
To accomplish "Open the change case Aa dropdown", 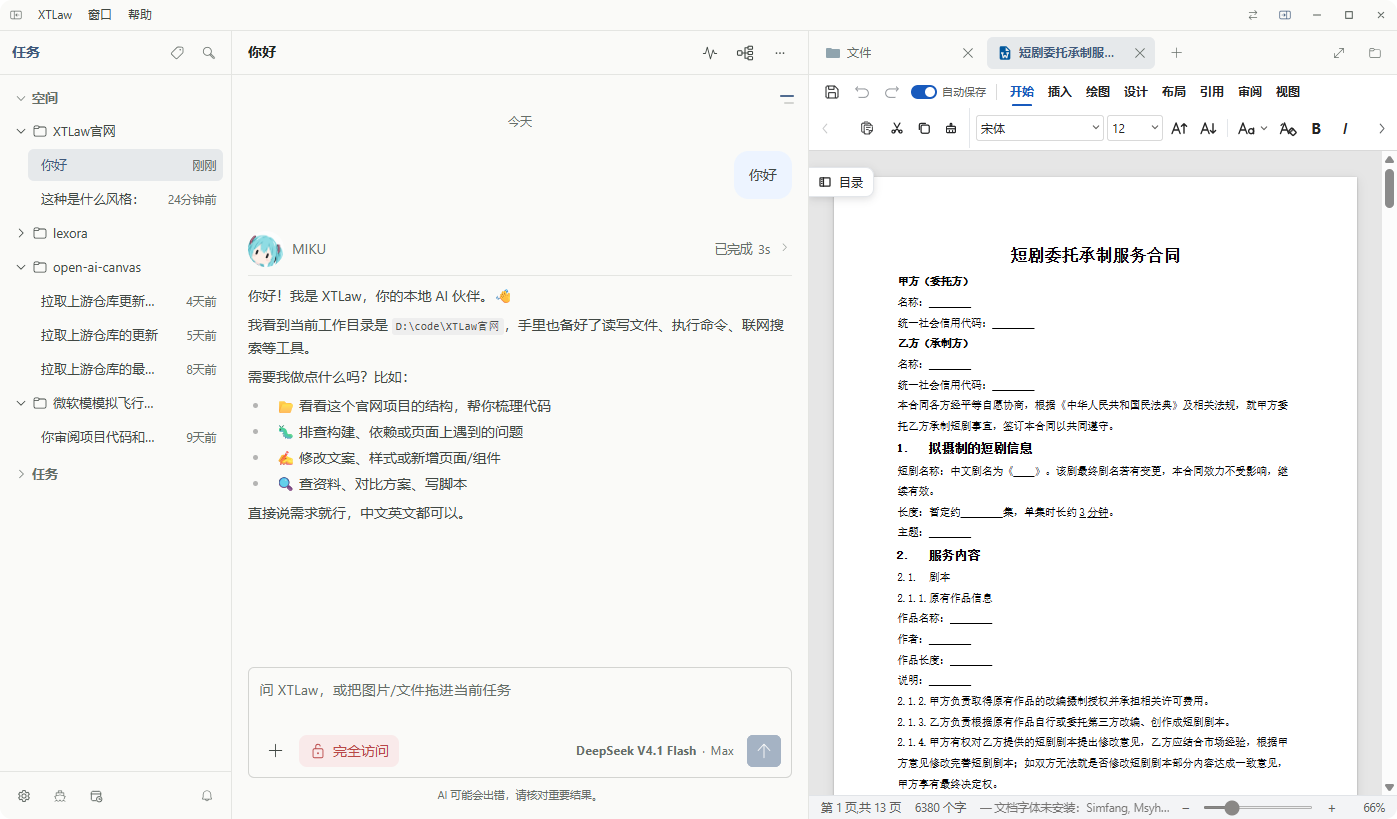I will pyautogui.click(x=1252, y=128).
